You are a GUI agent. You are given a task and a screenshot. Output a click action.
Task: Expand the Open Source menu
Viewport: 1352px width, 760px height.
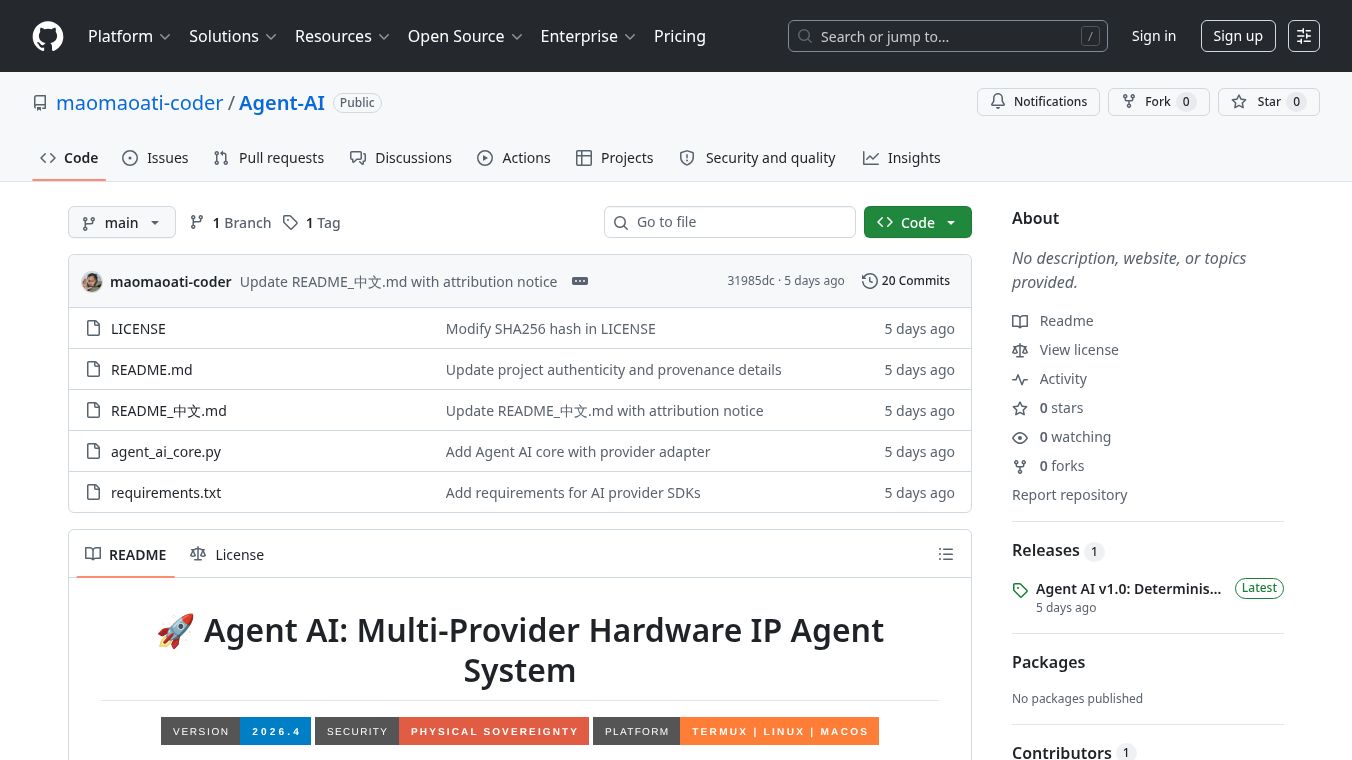465,36
